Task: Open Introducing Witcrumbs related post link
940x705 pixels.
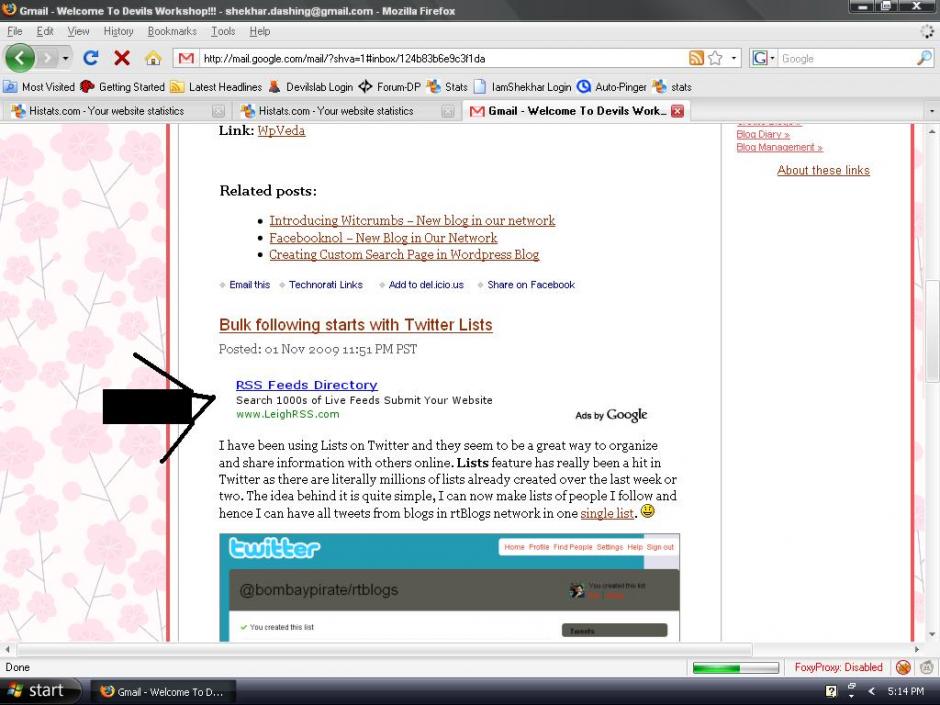Action: tap(412, 221)
